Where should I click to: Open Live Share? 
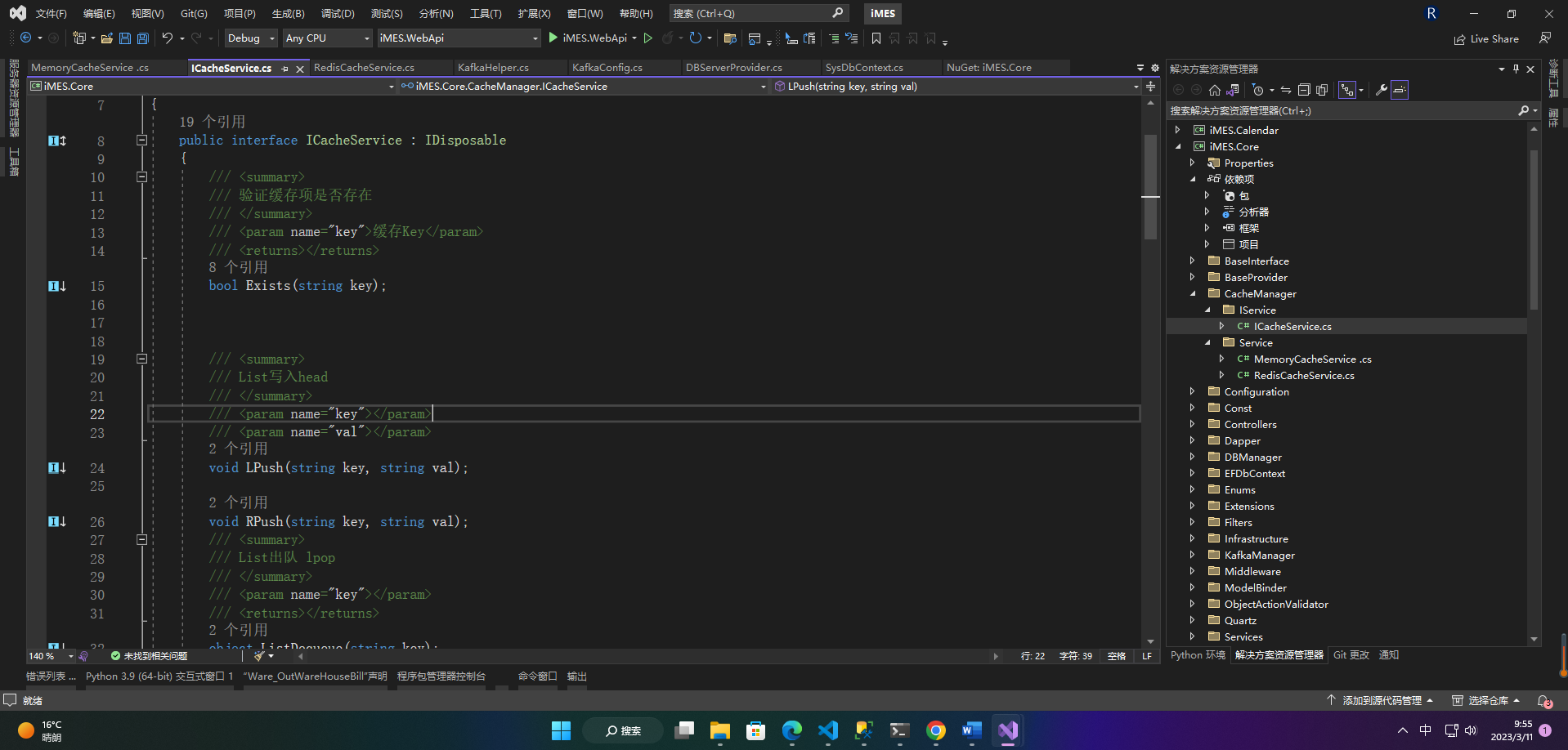tap(1486, 38)
